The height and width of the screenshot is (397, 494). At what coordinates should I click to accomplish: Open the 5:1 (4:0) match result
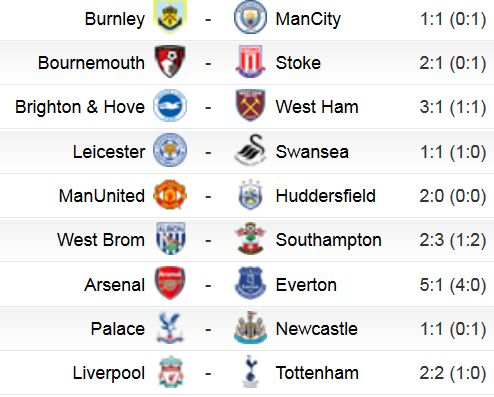click(453, 285)
